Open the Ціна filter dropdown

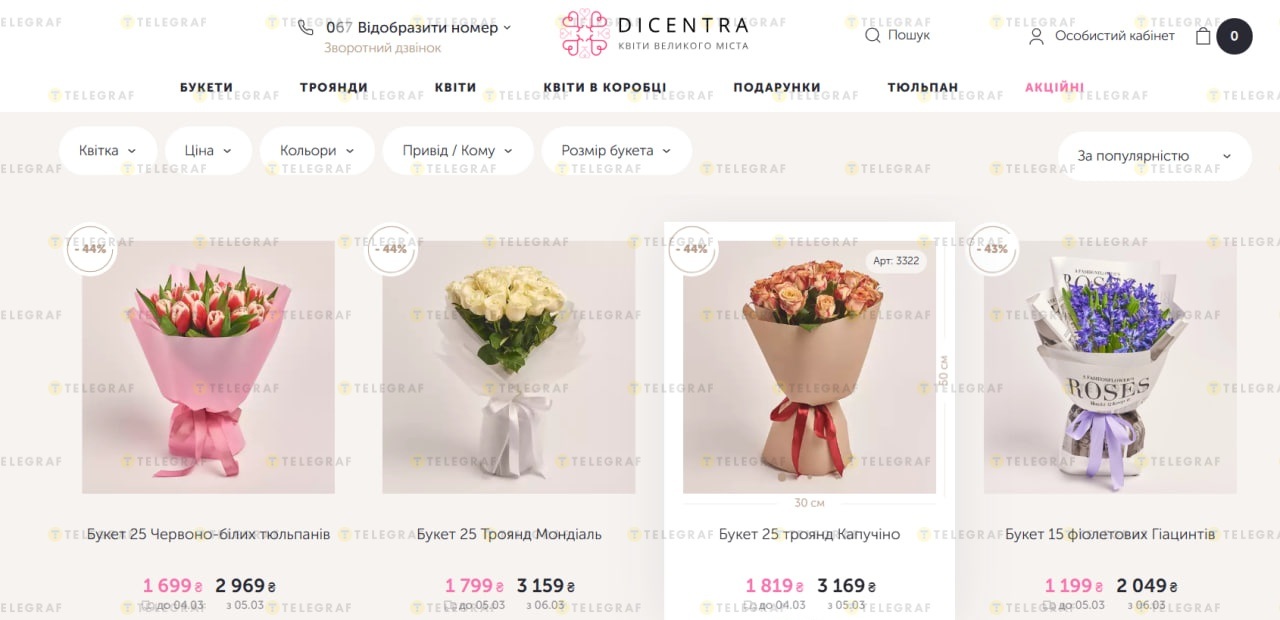click(208, 151)
